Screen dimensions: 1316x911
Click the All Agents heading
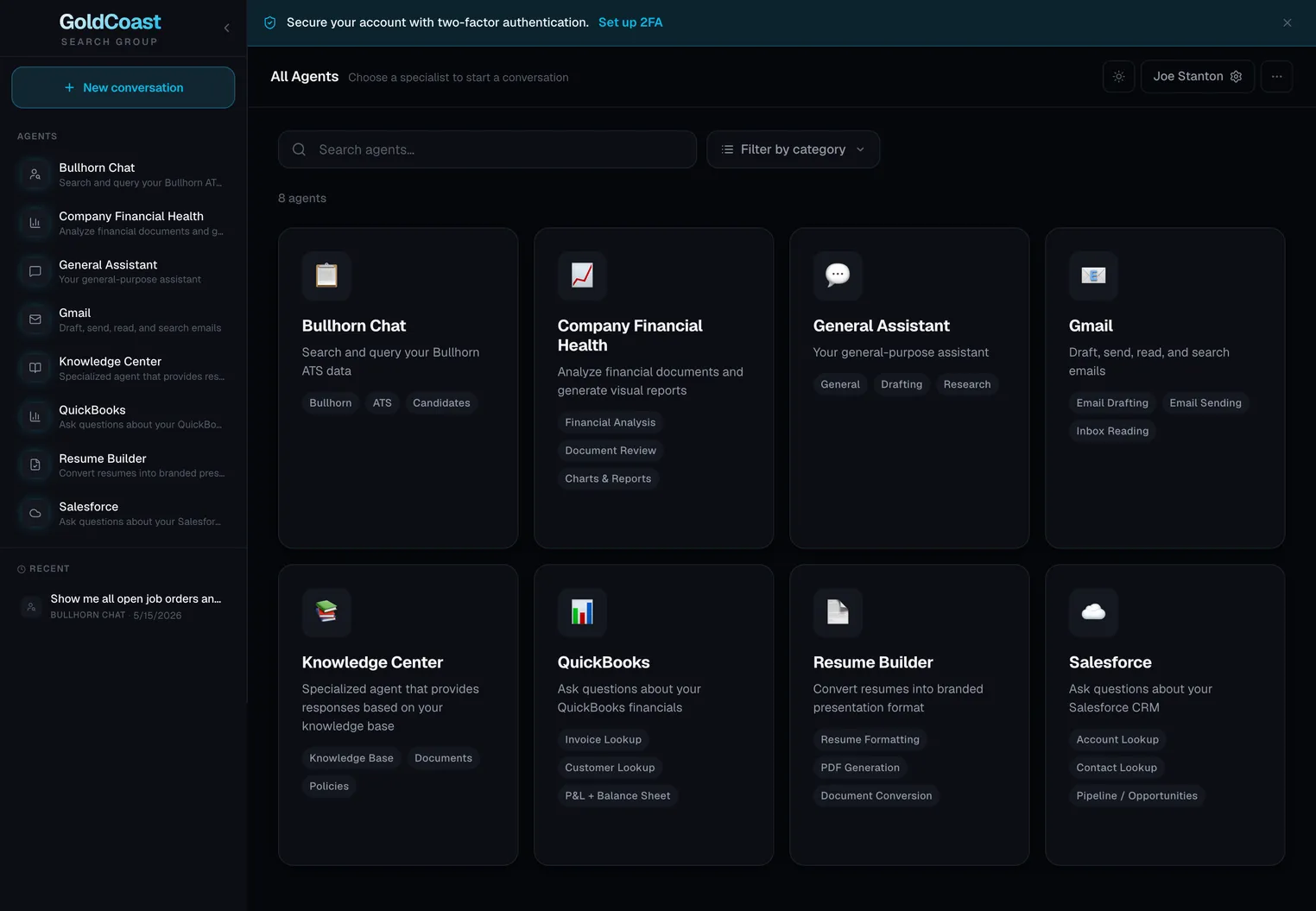(x=304, y=77)
